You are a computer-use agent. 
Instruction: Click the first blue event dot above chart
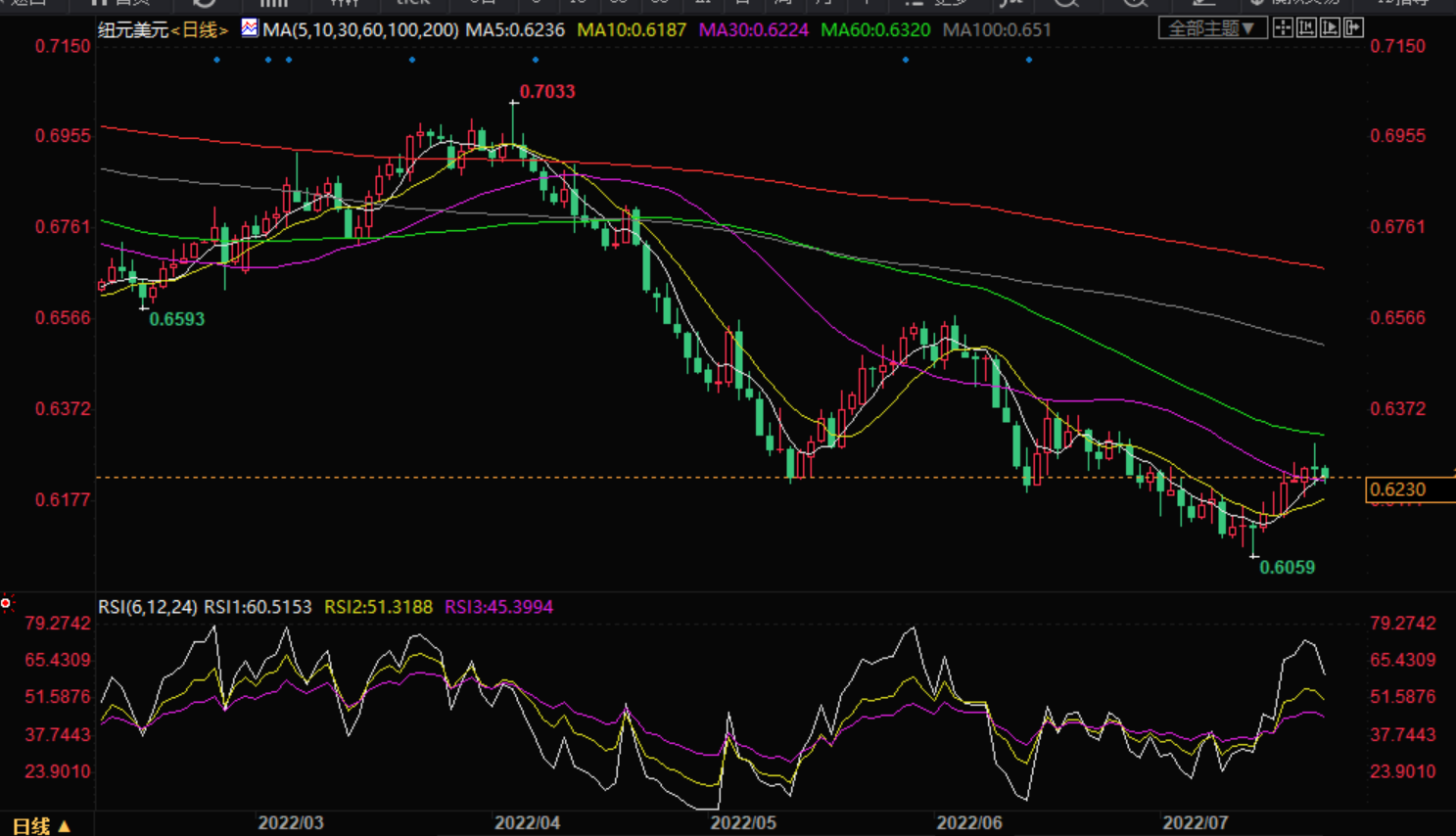click(217, 60)
